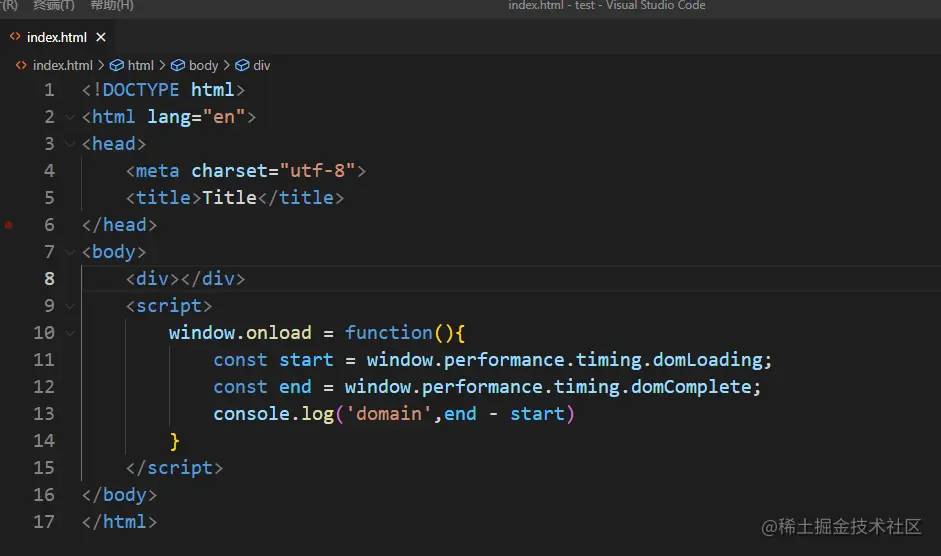Screen dimensions: 941x556
Task: Click line number 1 in the gutter
Action: tap(49, 90)
